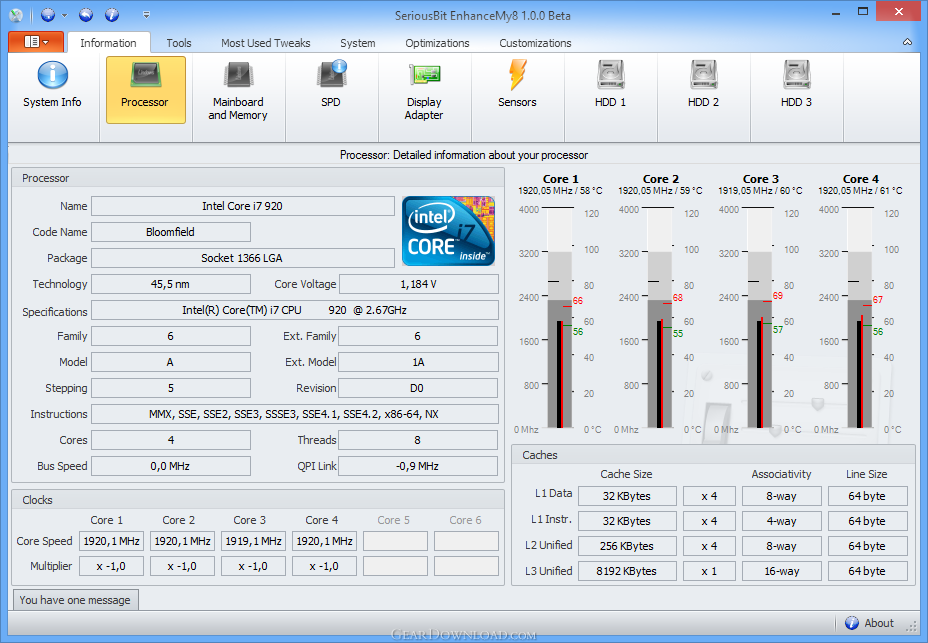Click the globe icon in title bar

48,15
